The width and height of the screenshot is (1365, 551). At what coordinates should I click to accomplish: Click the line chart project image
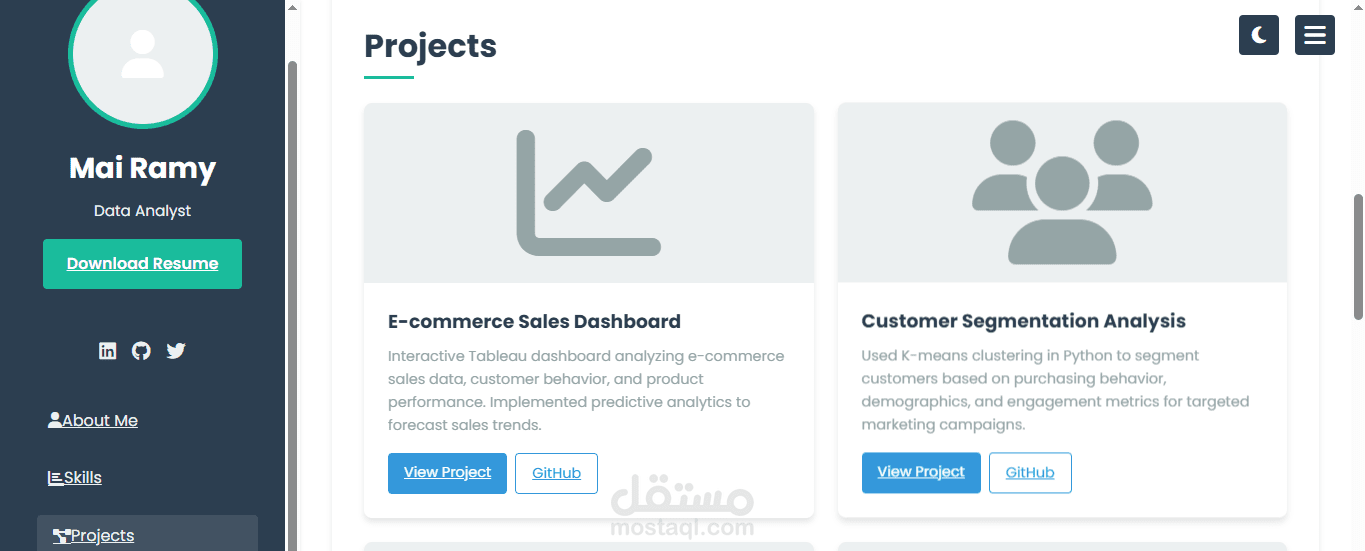(x=588, y=193)
